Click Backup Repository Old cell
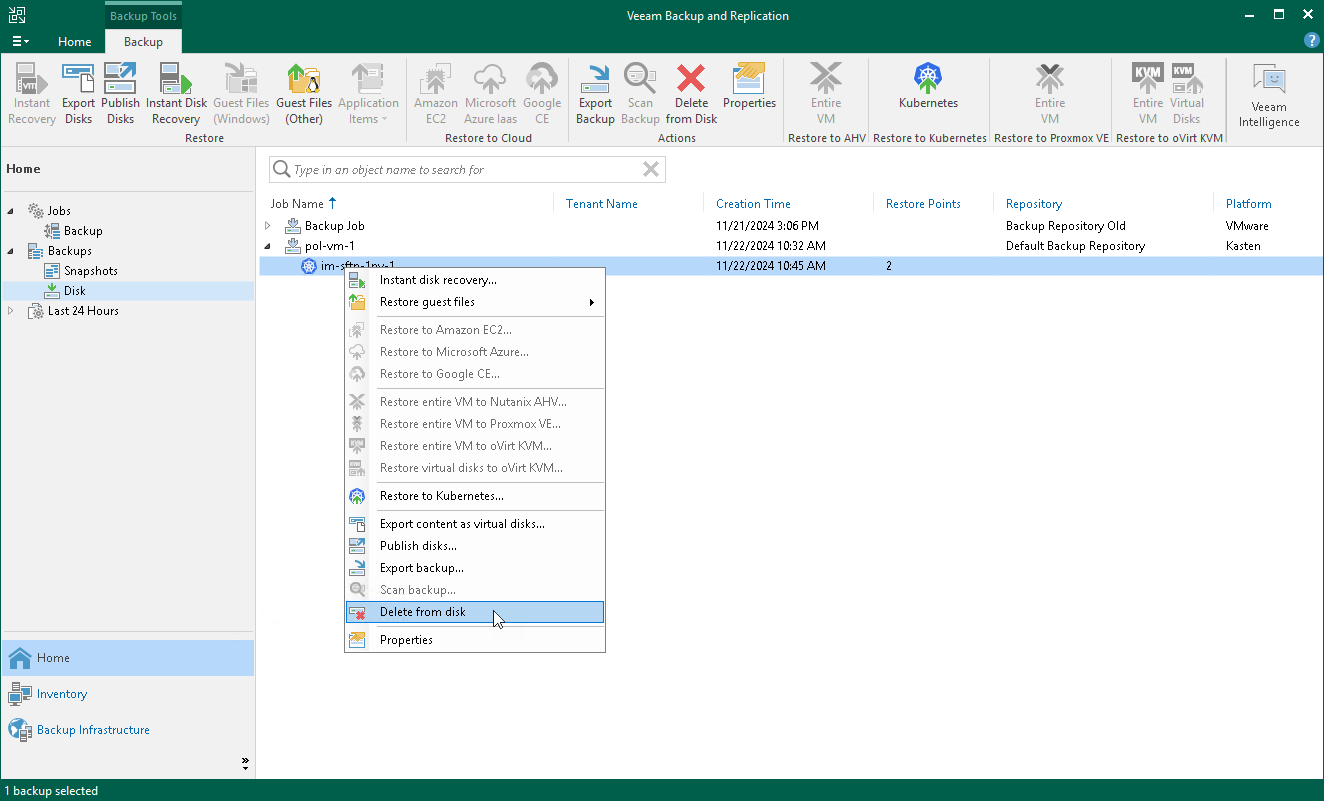This screenshot has height=801, width=1324. (x=1065, y=226)
